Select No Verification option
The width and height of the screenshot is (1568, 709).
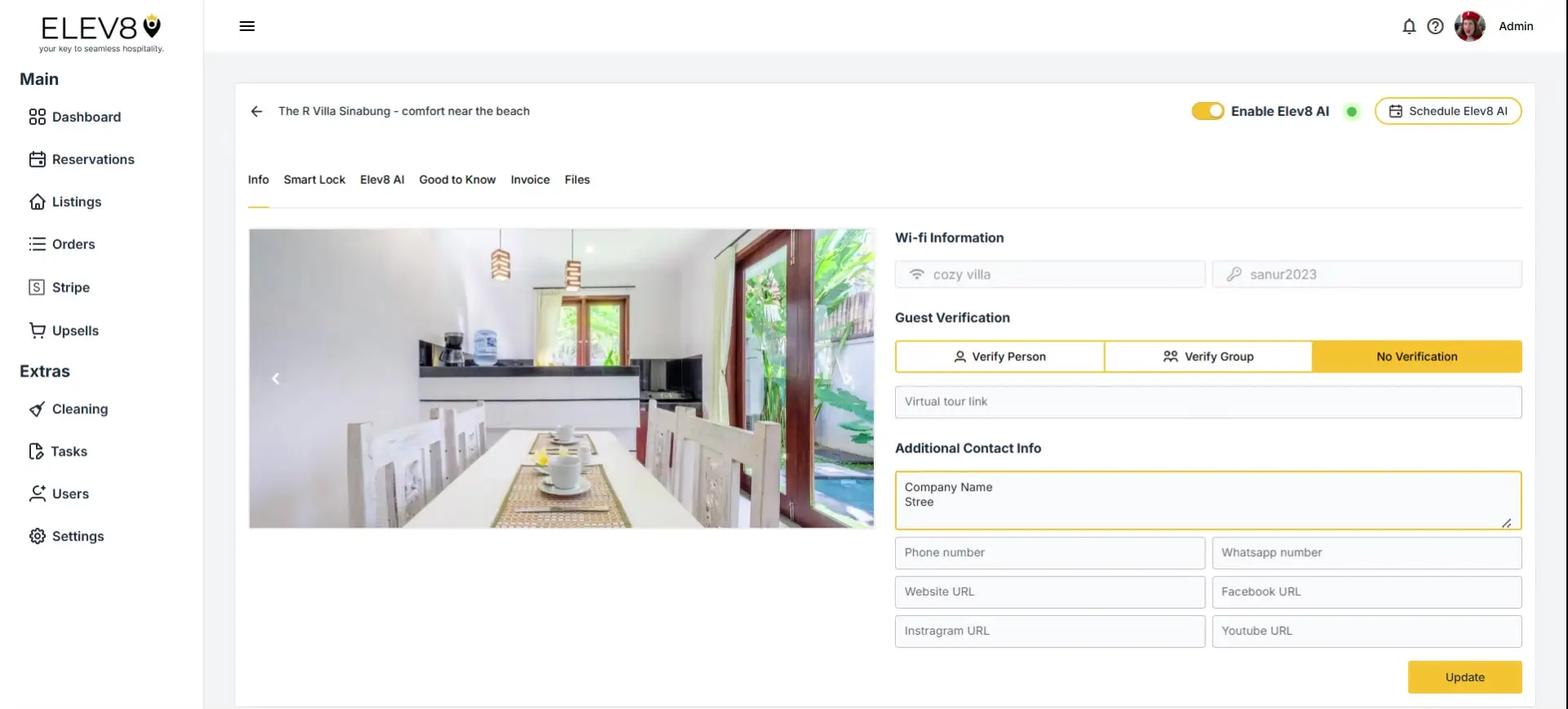pyautogui.click(x=1417, y=357)
